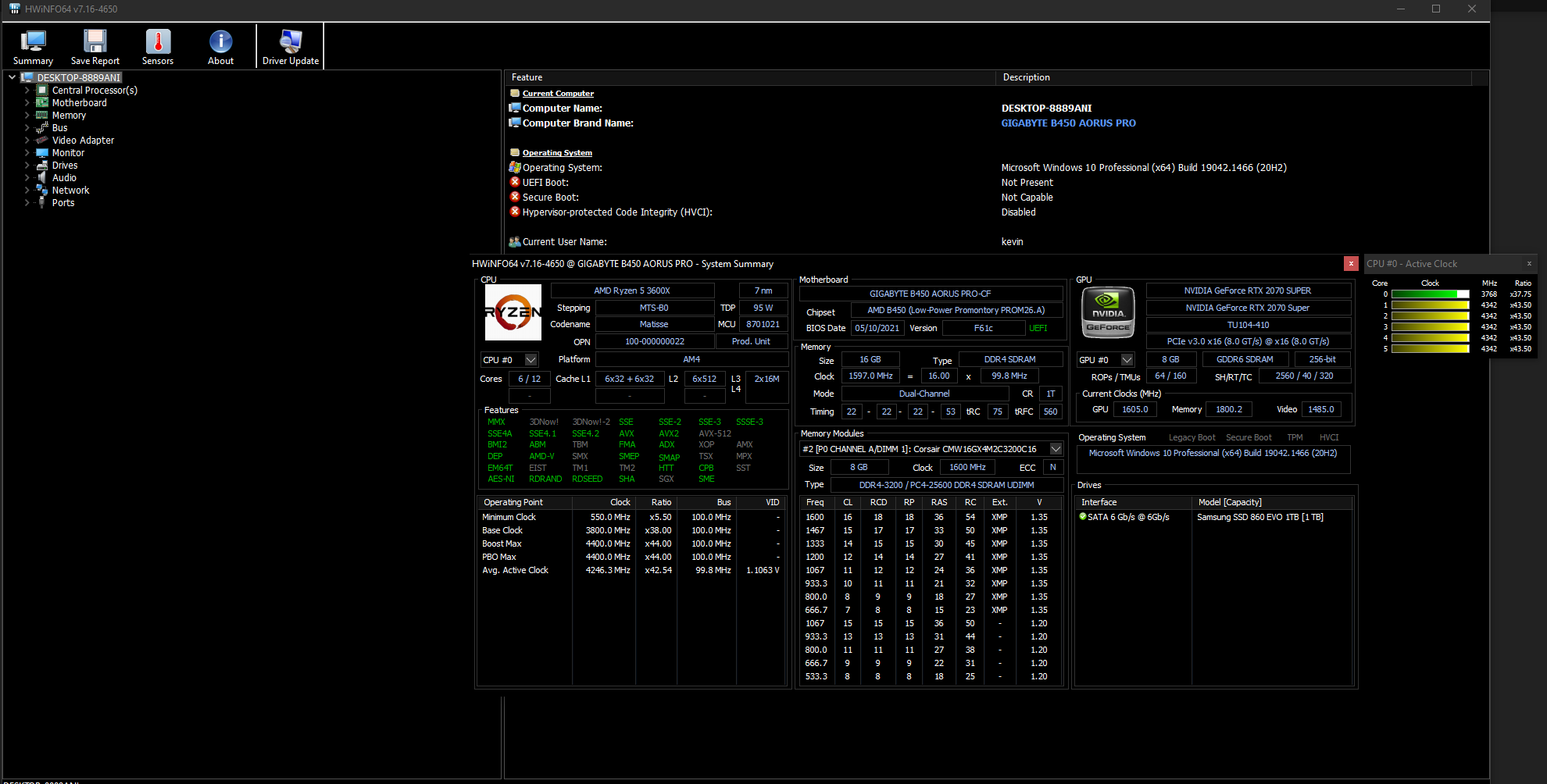Select the Bus tree icon
This screenshot has height=784, width=1547.
click(x=42, y=128)
